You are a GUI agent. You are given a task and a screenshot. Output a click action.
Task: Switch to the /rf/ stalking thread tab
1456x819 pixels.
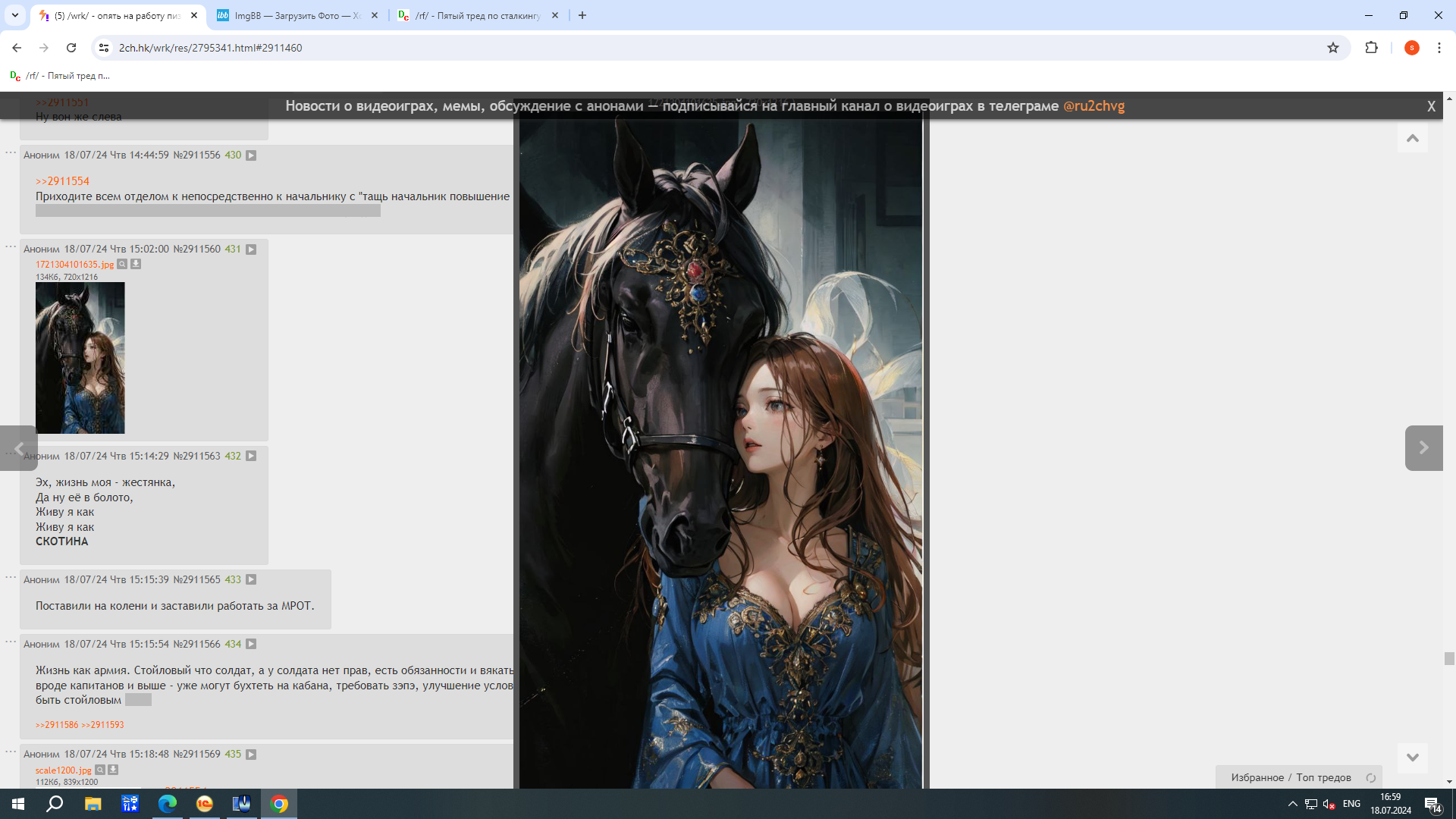tap(479, 15)
